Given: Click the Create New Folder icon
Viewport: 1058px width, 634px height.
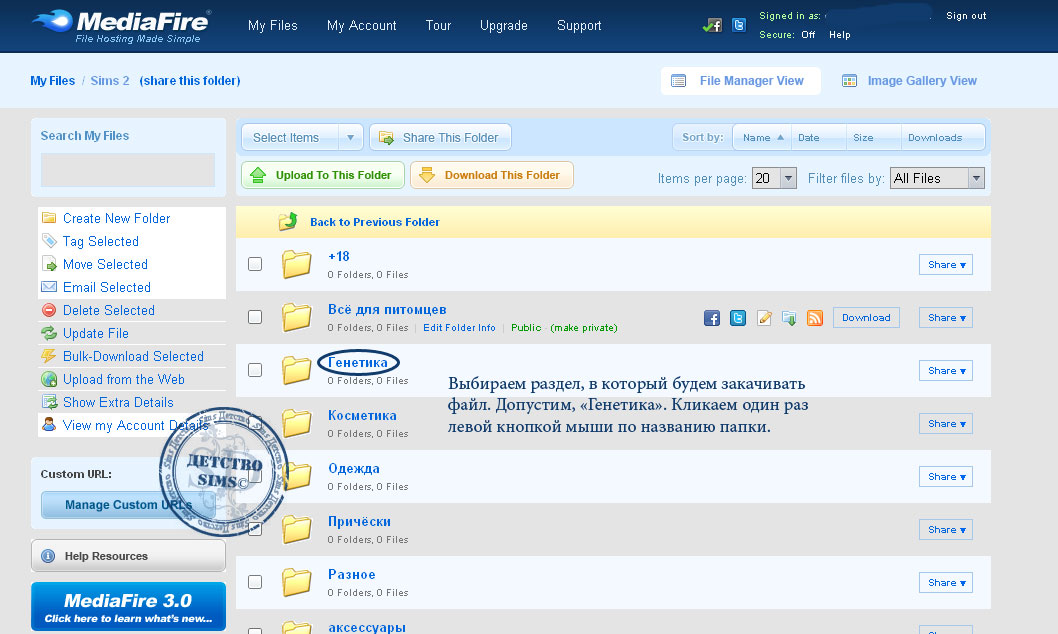Looking at the screenshot, I should pyautogui.click(x=49, y=218).
